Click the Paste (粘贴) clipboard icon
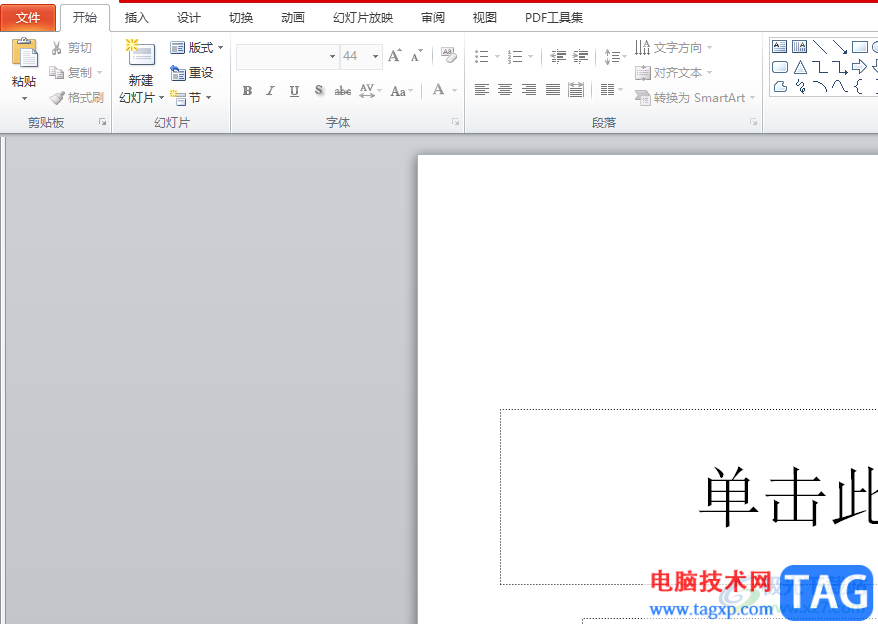The width and height of the screenshot is (878, 624). [25, 53]
